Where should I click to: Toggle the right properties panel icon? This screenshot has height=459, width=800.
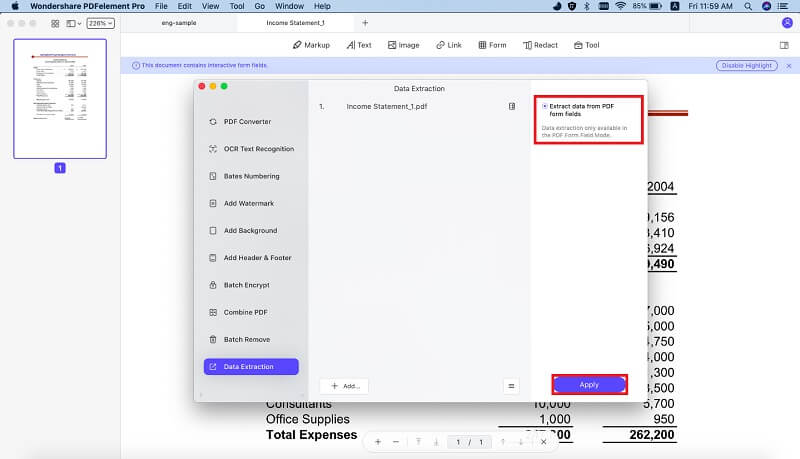coord(784,45)
